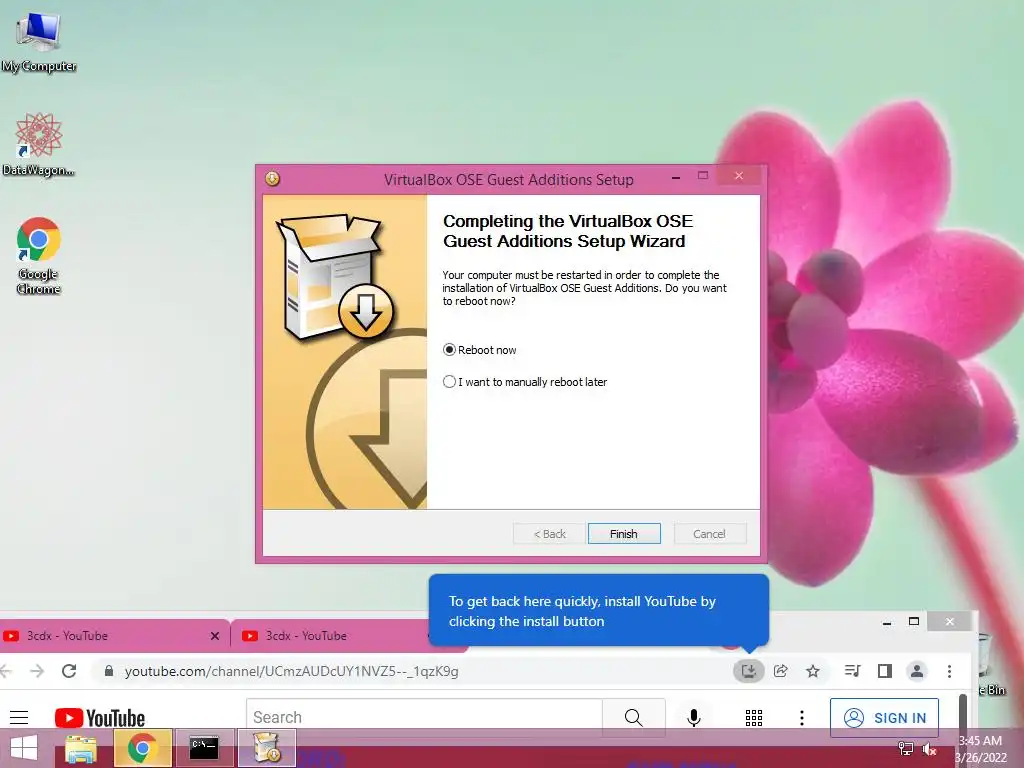Click the YouTube logo
1024x768 pixels.
tap(100, 718)
